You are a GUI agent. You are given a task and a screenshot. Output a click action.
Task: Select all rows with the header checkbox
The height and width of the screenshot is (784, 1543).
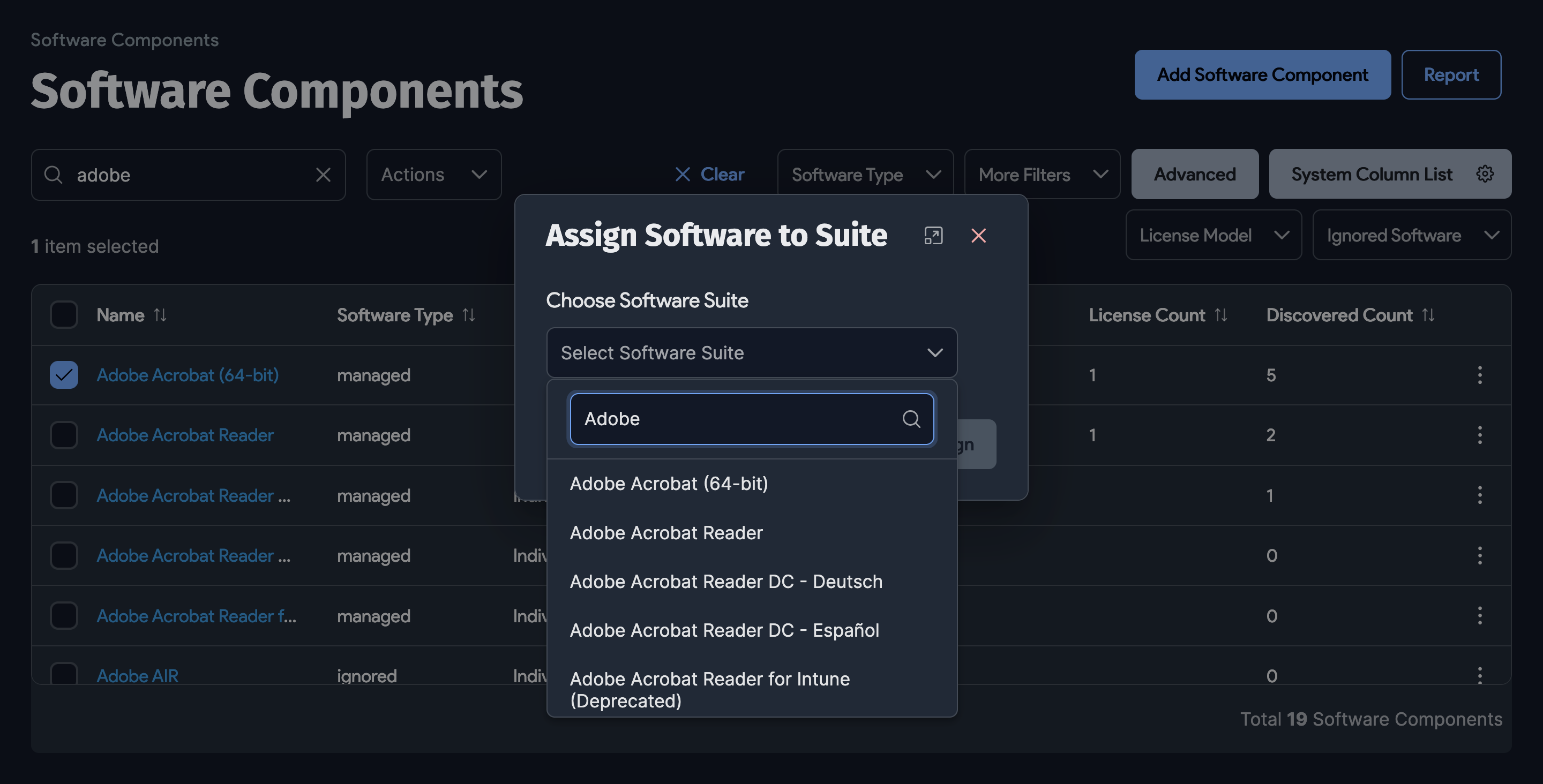pyautogui.click(x=64, y=314)
